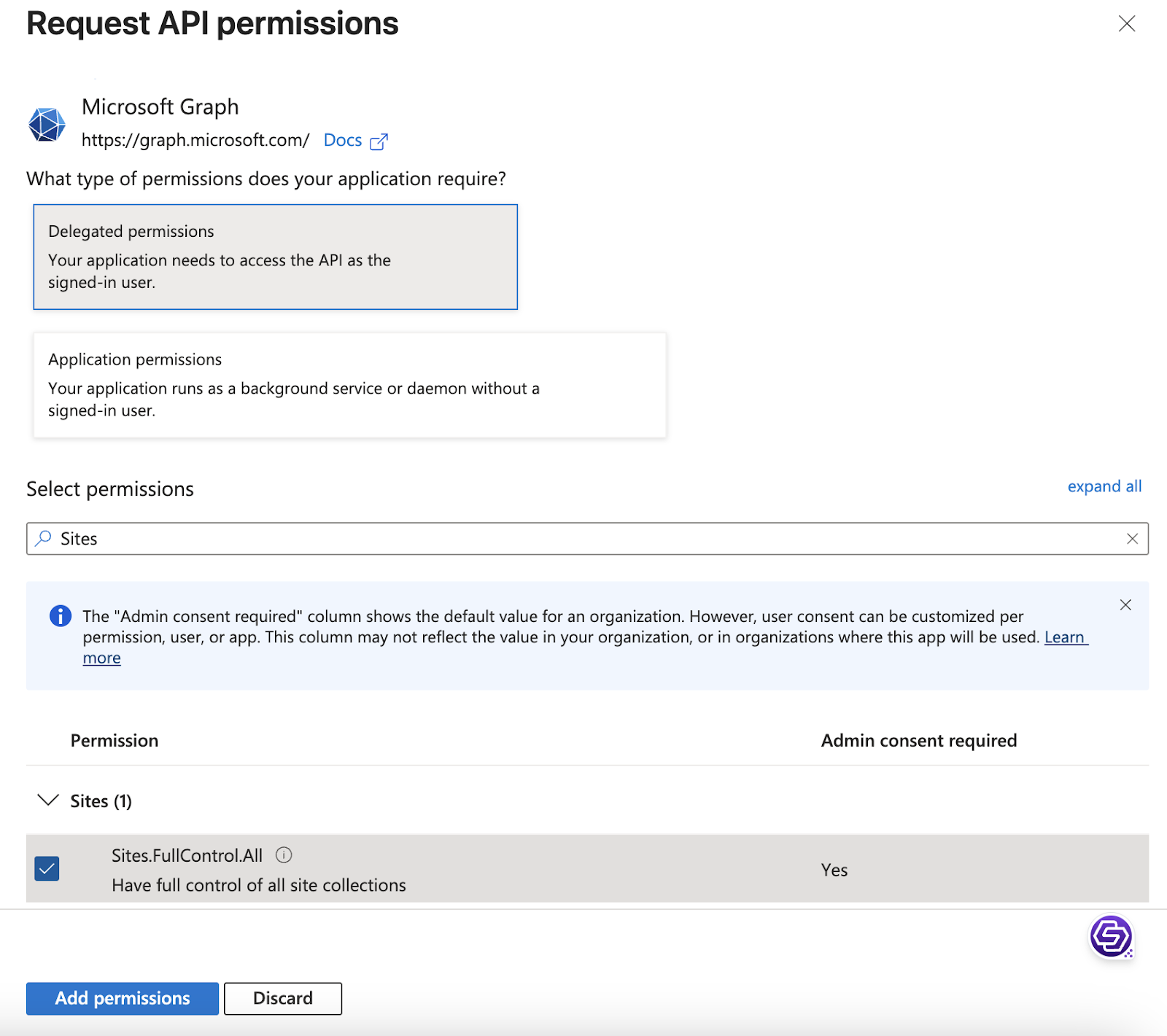1167x1036 pixels.
Task: Open the Docs link
Action: point(343,140)
